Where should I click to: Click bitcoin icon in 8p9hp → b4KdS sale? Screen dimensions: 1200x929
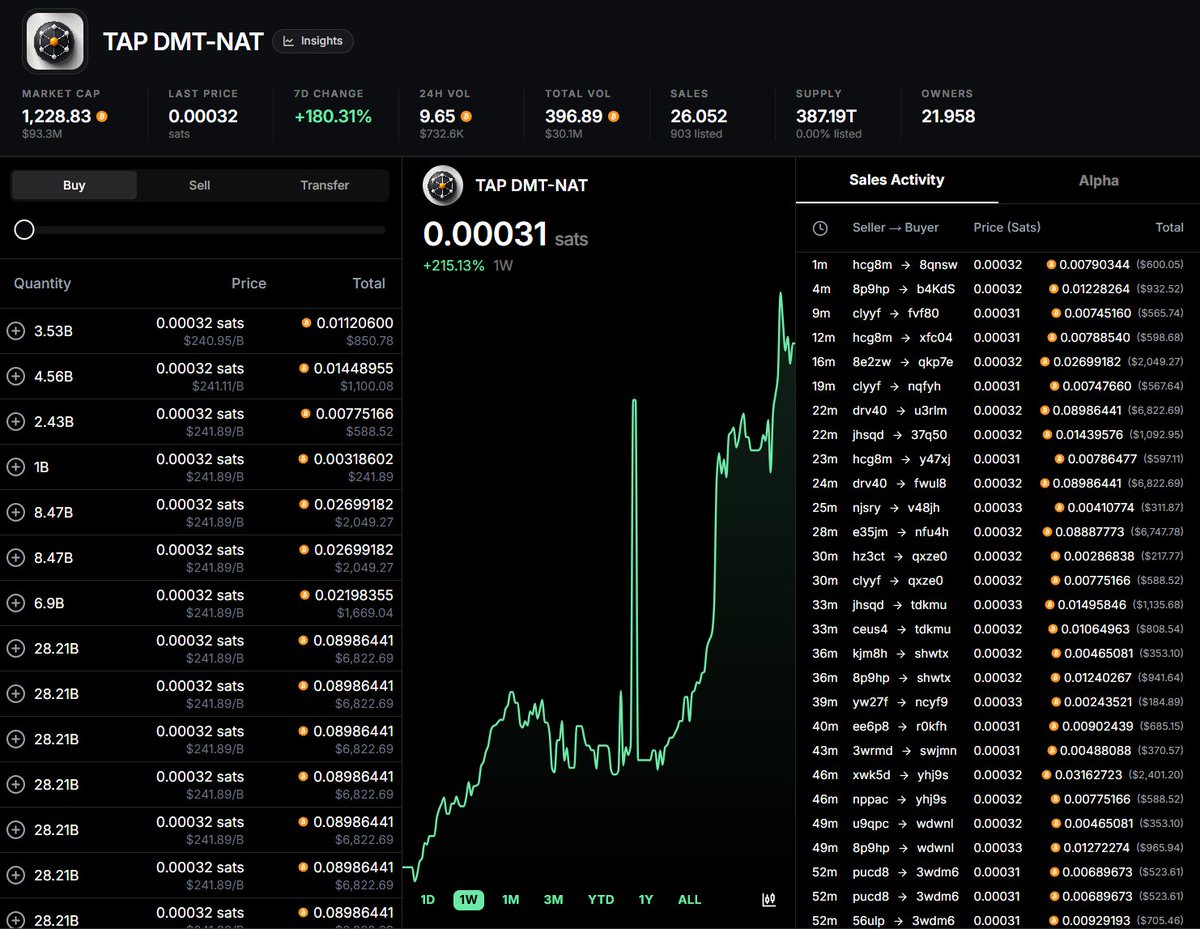[x=1053, y=289]
